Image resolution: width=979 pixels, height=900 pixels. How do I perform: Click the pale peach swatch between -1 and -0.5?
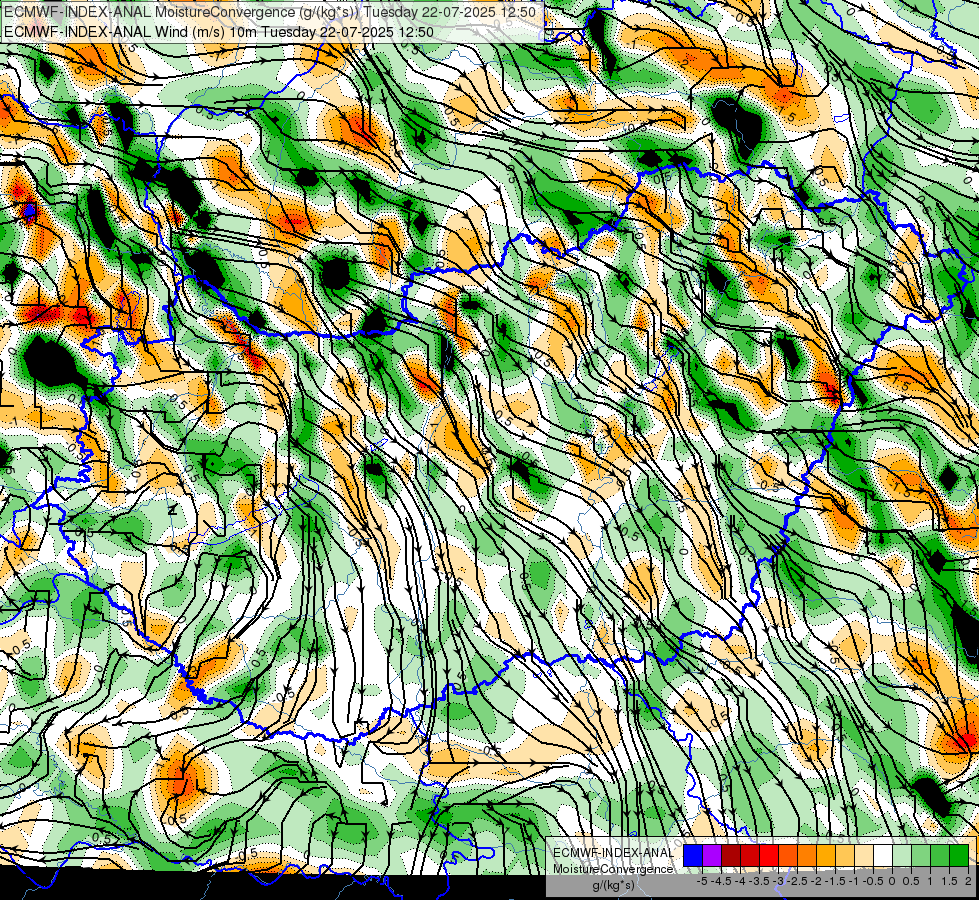[x=864, y=855]
